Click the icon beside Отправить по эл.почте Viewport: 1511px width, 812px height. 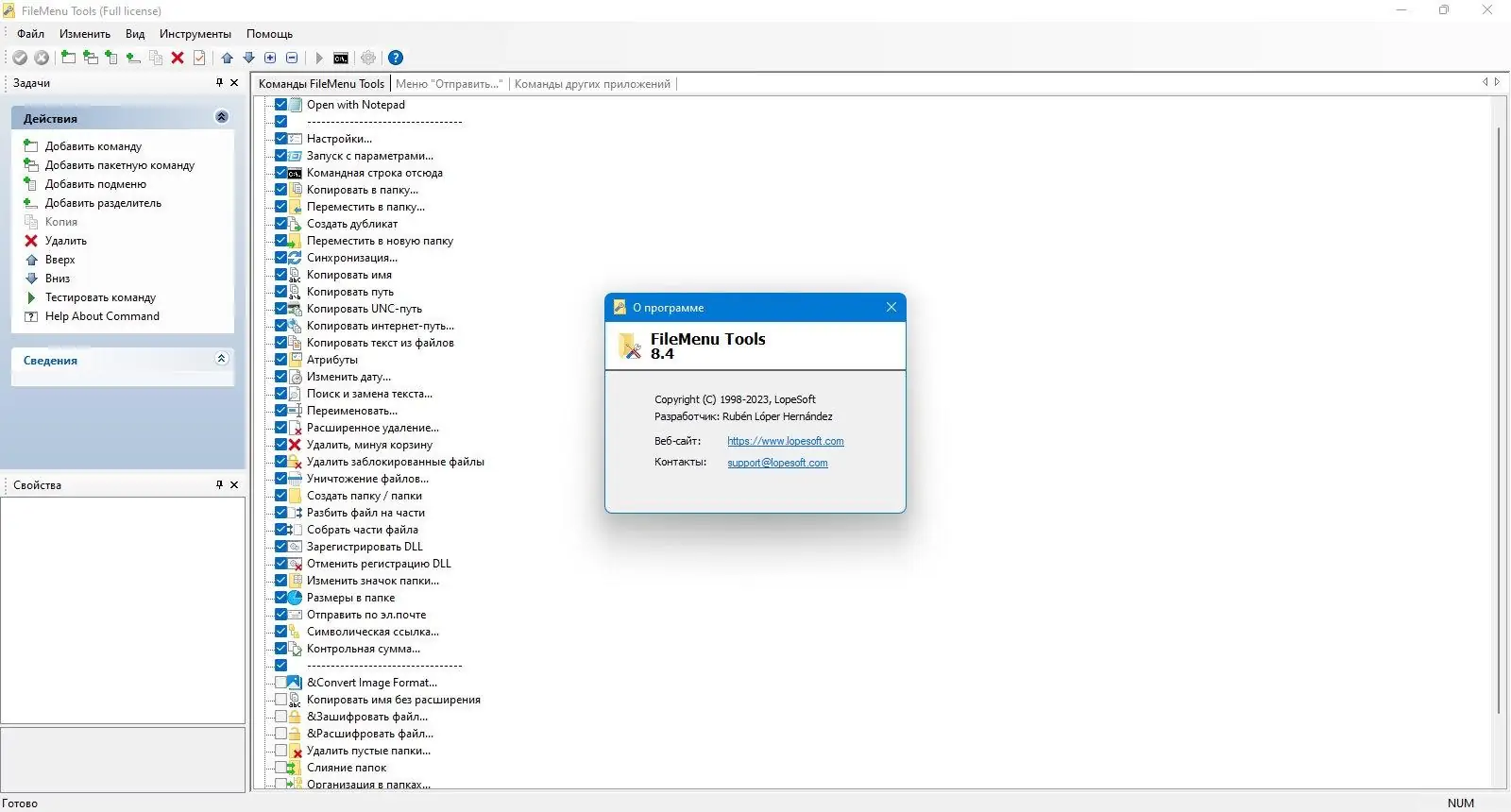click(295, 615)
